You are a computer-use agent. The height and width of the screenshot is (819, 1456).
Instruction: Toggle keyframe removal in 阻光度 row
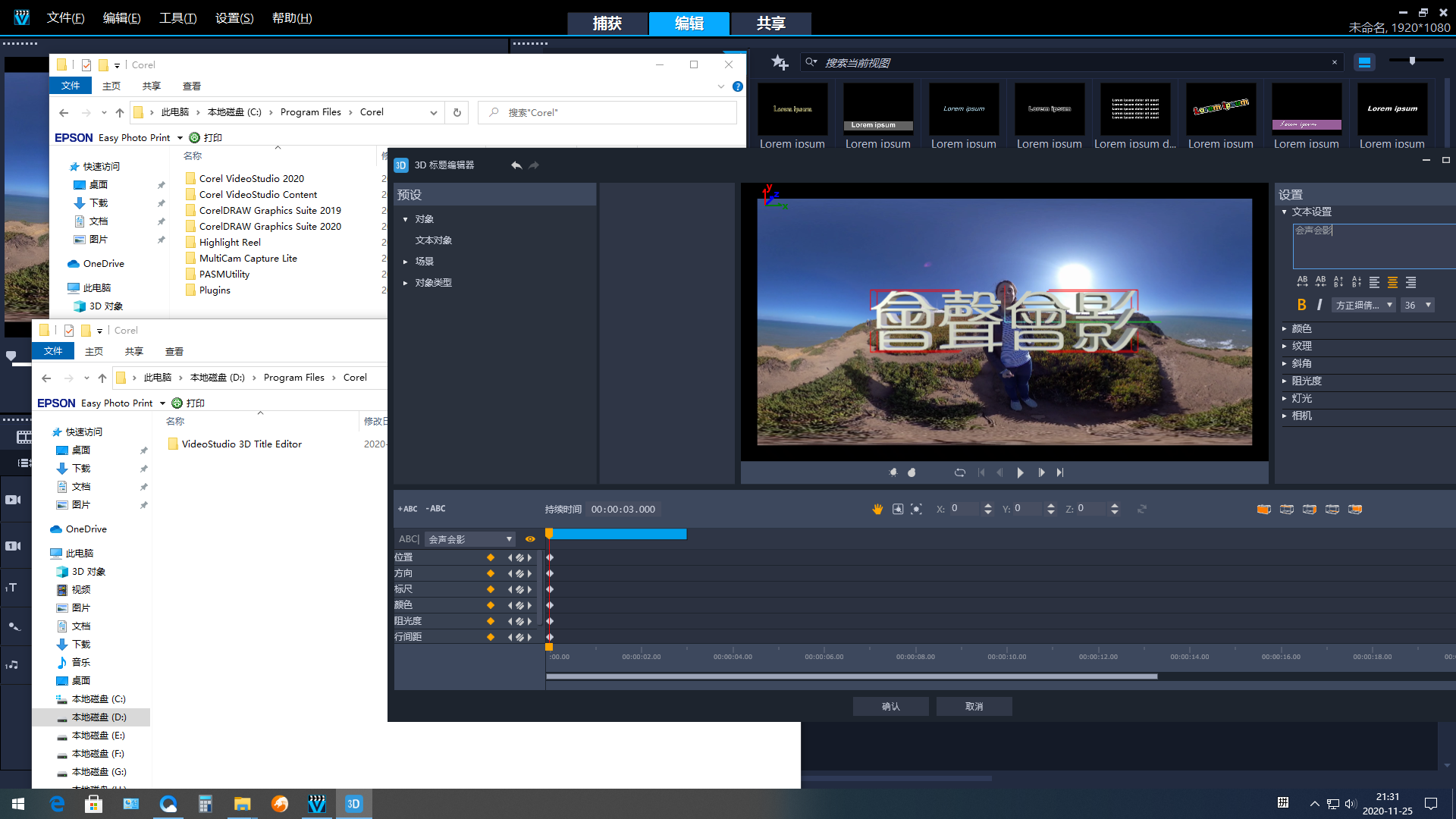519,621
